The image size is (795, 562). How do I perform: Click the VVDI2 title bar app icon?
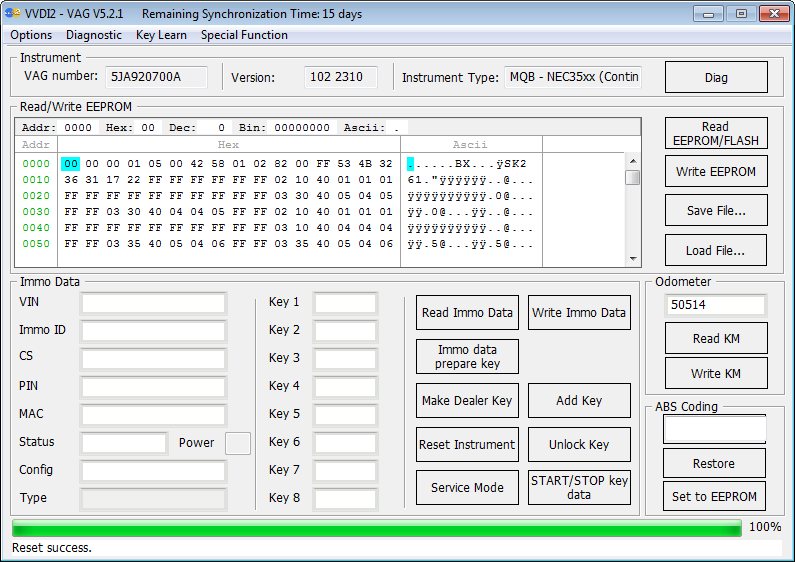13,13
